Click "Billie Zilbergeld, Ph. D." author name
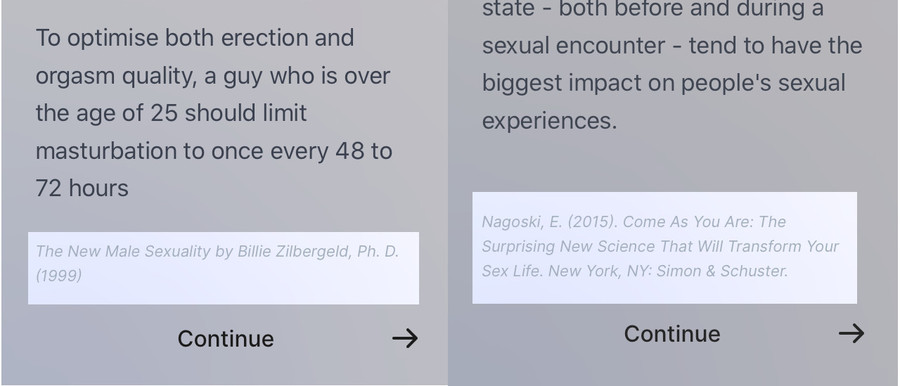Image resolution: width=900 pixels, height=386 pixels. [318, 252]
